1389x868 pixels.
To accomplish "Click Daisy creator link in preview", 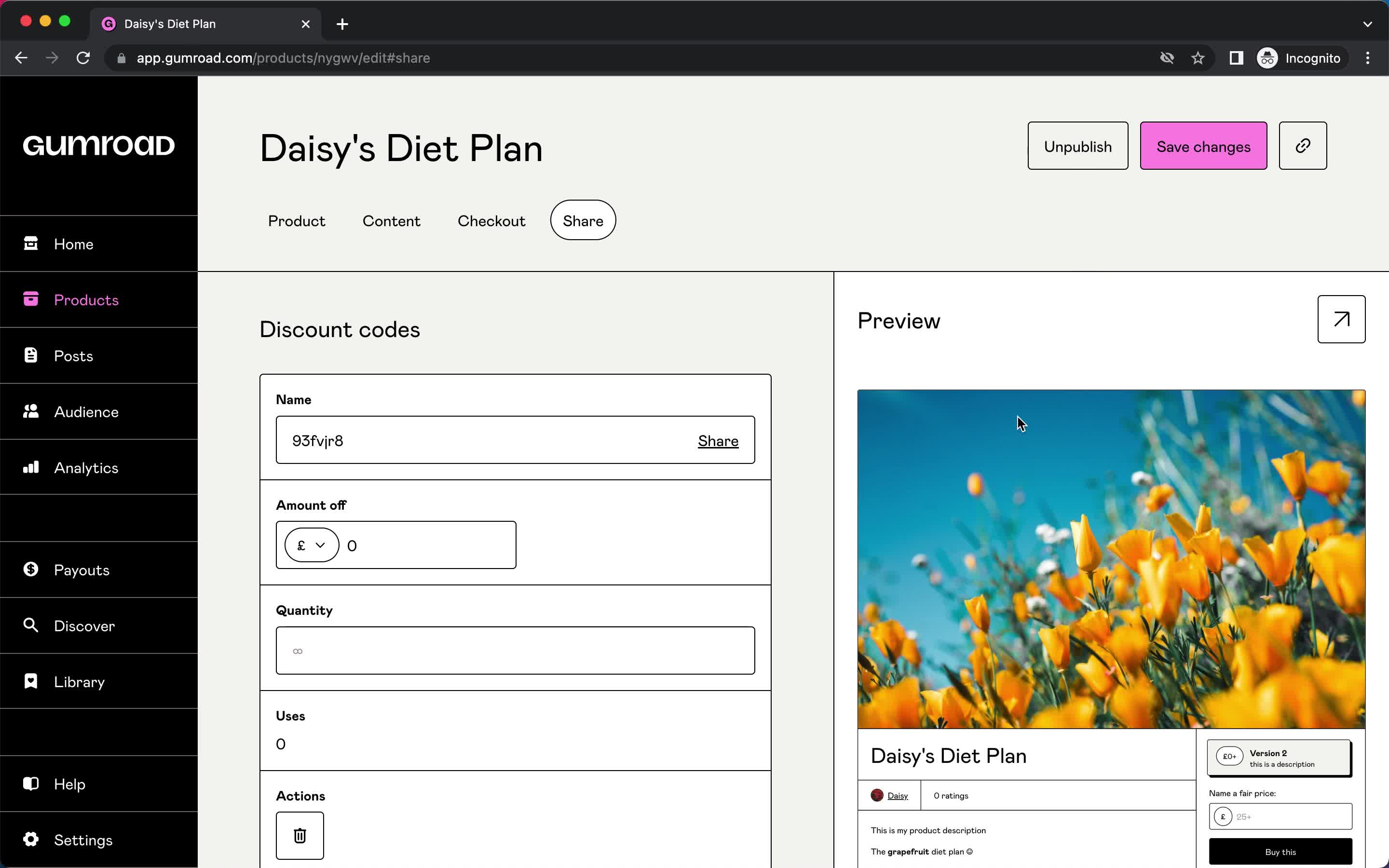I will (897, 796).
